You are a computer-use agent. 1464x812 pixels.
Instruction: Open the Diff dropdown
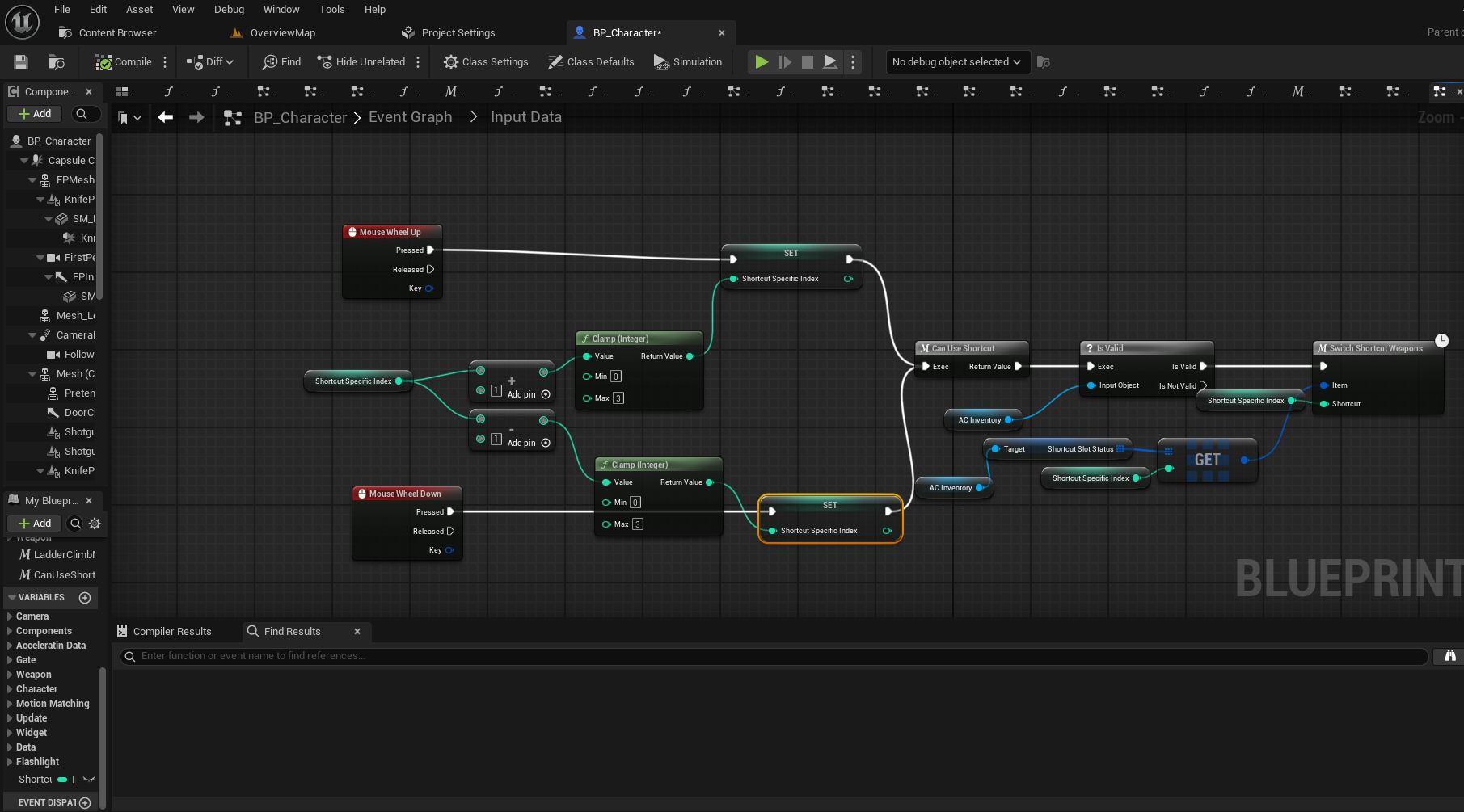tap(210, 62)
